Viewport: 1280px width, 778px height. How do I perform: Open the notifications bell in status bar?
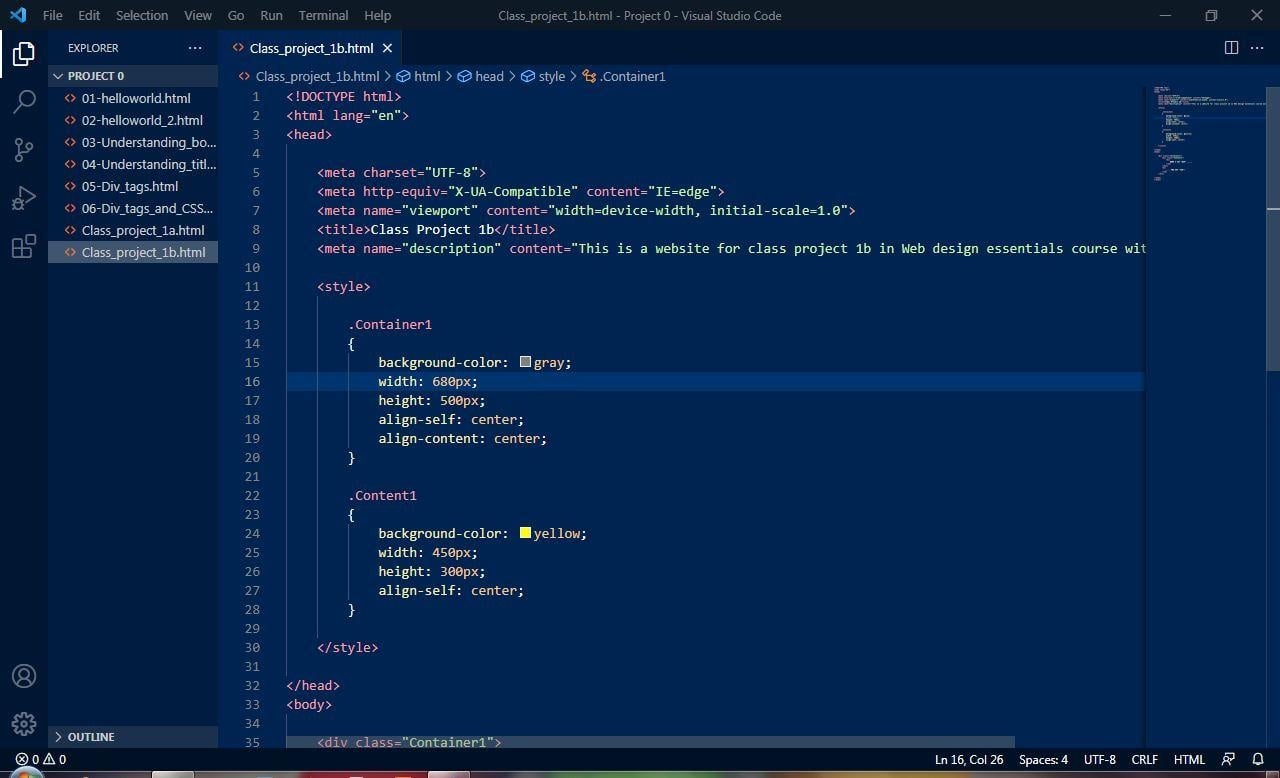click(x=1258, y=759)
